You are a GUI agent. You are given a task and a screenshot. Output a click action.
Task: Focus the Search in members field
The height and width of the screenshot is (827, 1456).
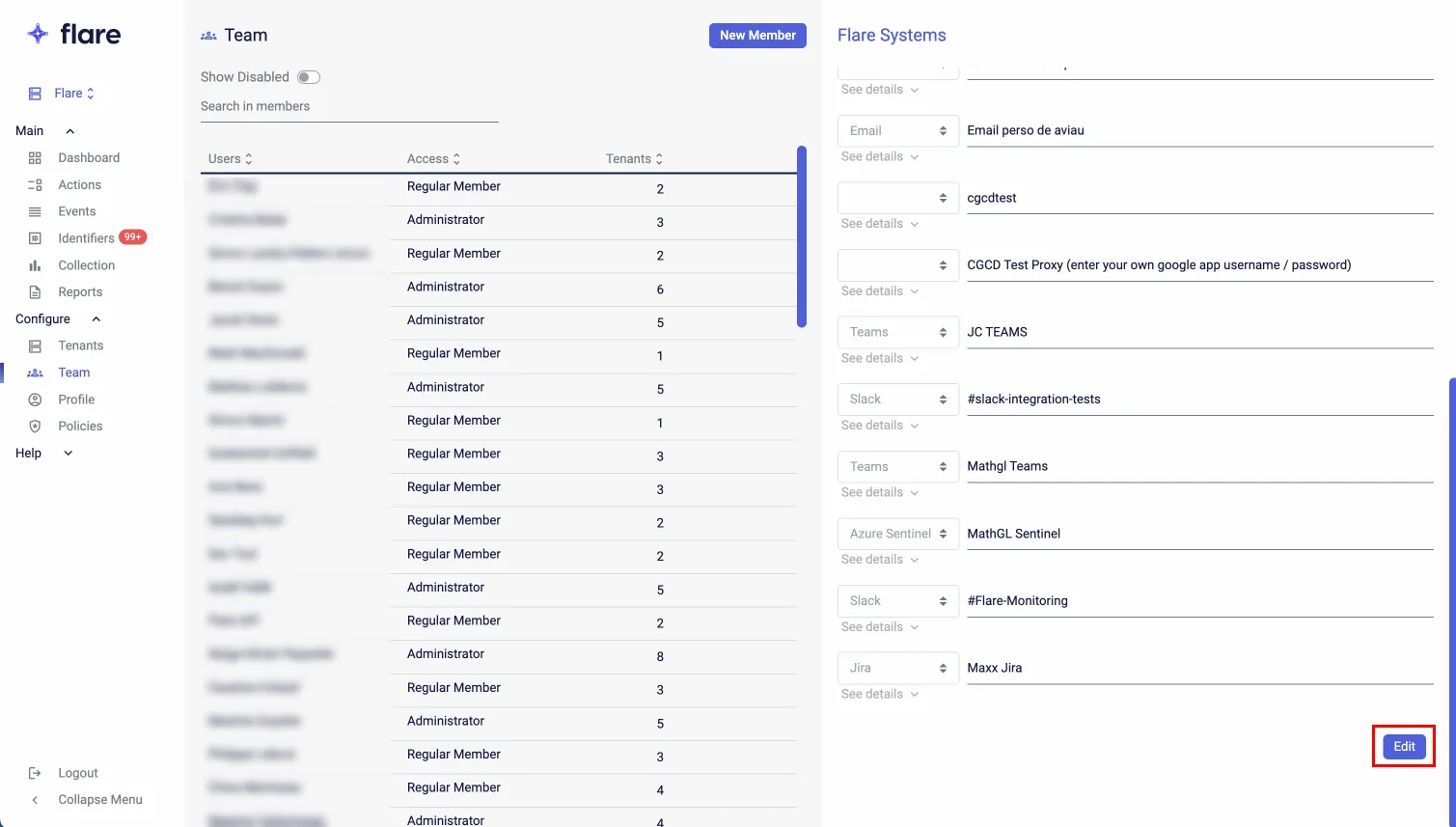pos(349,107)
